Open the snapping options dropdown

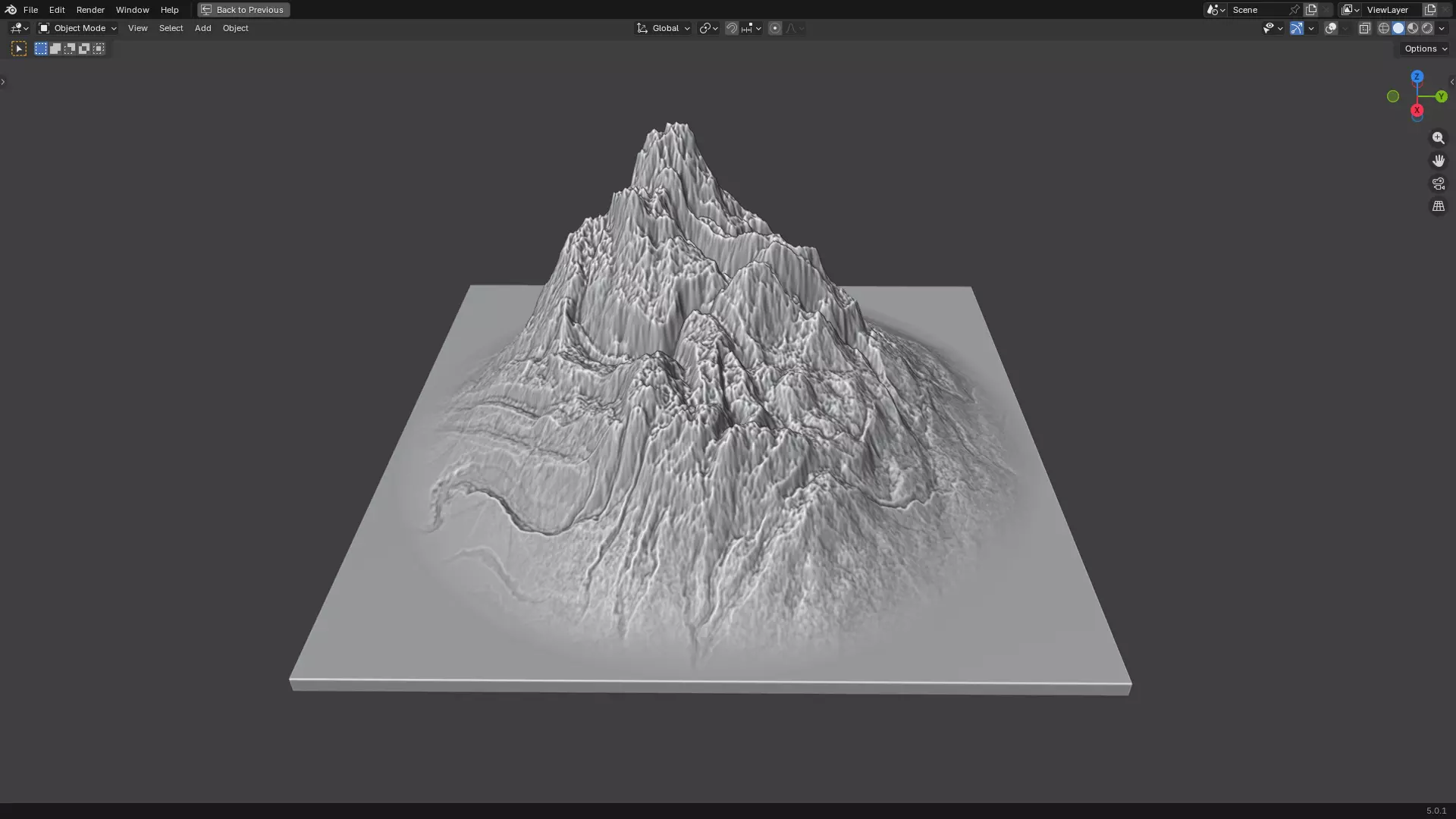(x=752, y=28)
